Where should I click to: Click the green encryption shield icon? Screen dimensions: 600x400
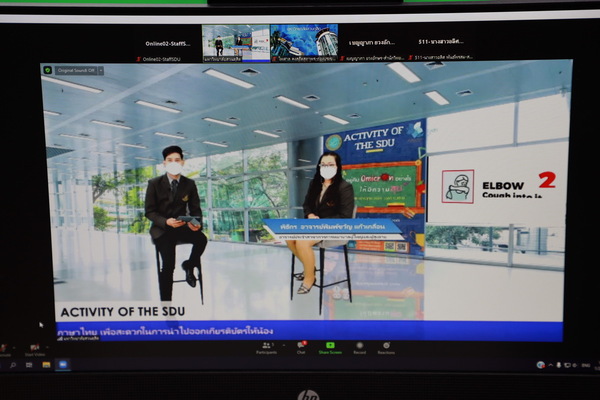(47, 70)
